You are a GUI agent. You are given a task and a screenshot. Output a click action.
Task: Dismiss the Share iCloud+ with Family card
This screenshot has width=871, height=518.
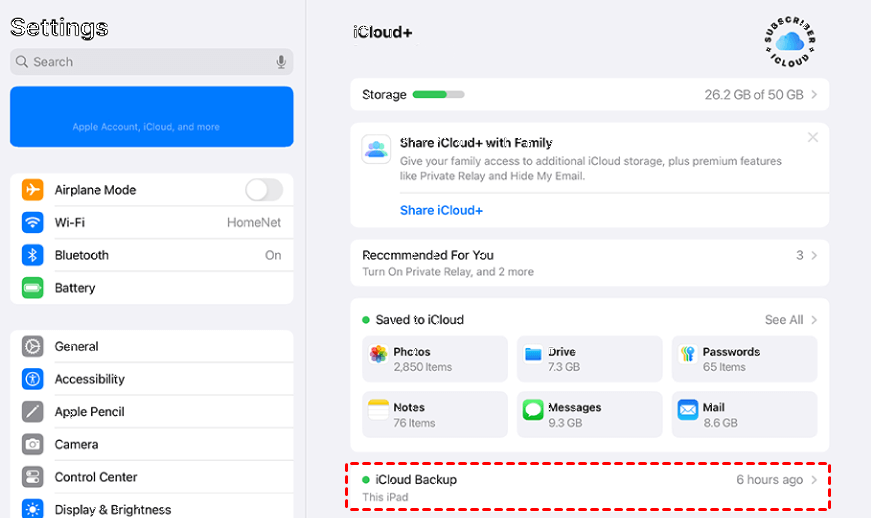(x=813, y=137)
